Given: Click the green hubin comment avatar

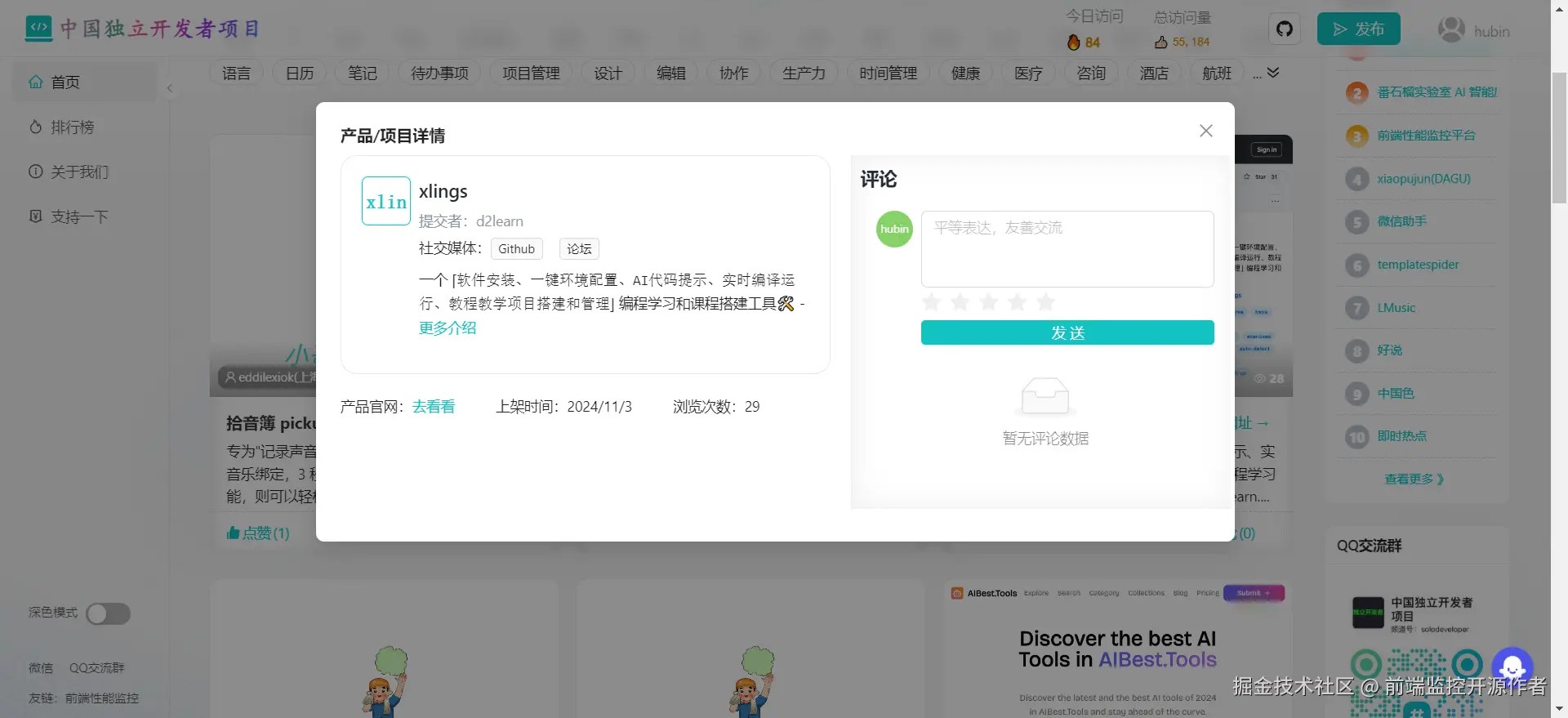Looking at the screenshot, I should pyautogui.click(x=894, y=230).
